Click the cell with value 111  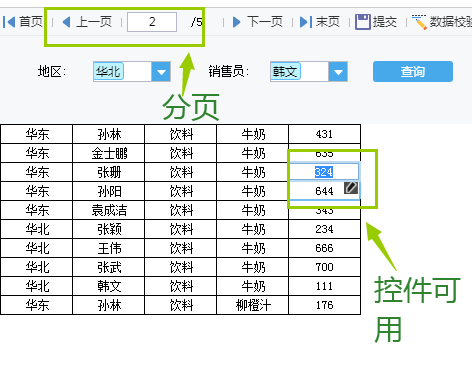tap(324, 286)
